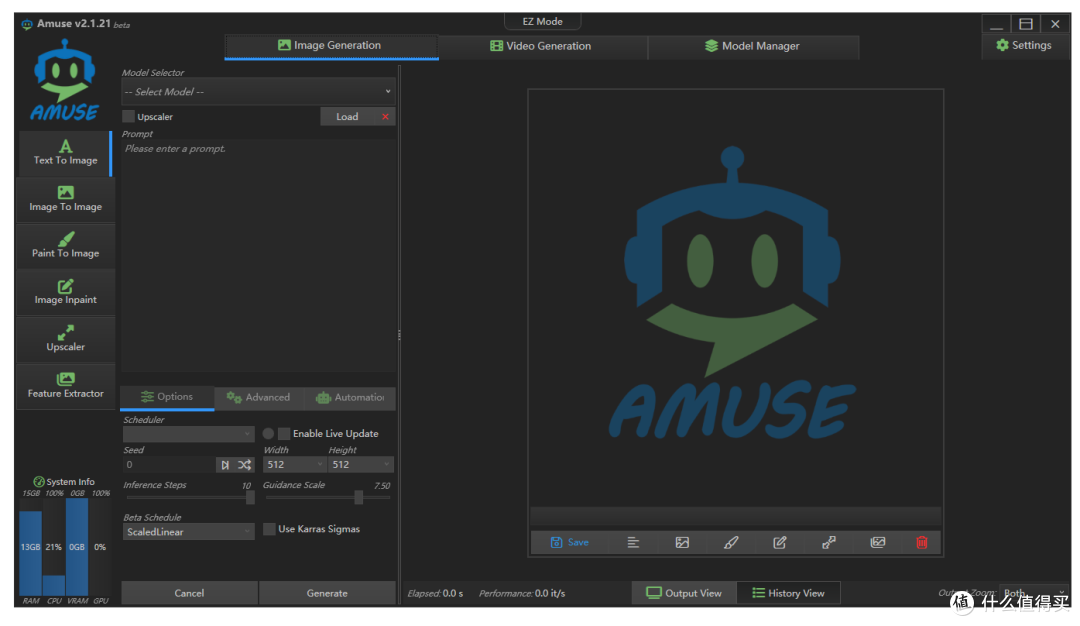The width and height of the screenshot is (1080, 626).
Task: Click into the Prompt text area
Action: click(x=258, y=255)
